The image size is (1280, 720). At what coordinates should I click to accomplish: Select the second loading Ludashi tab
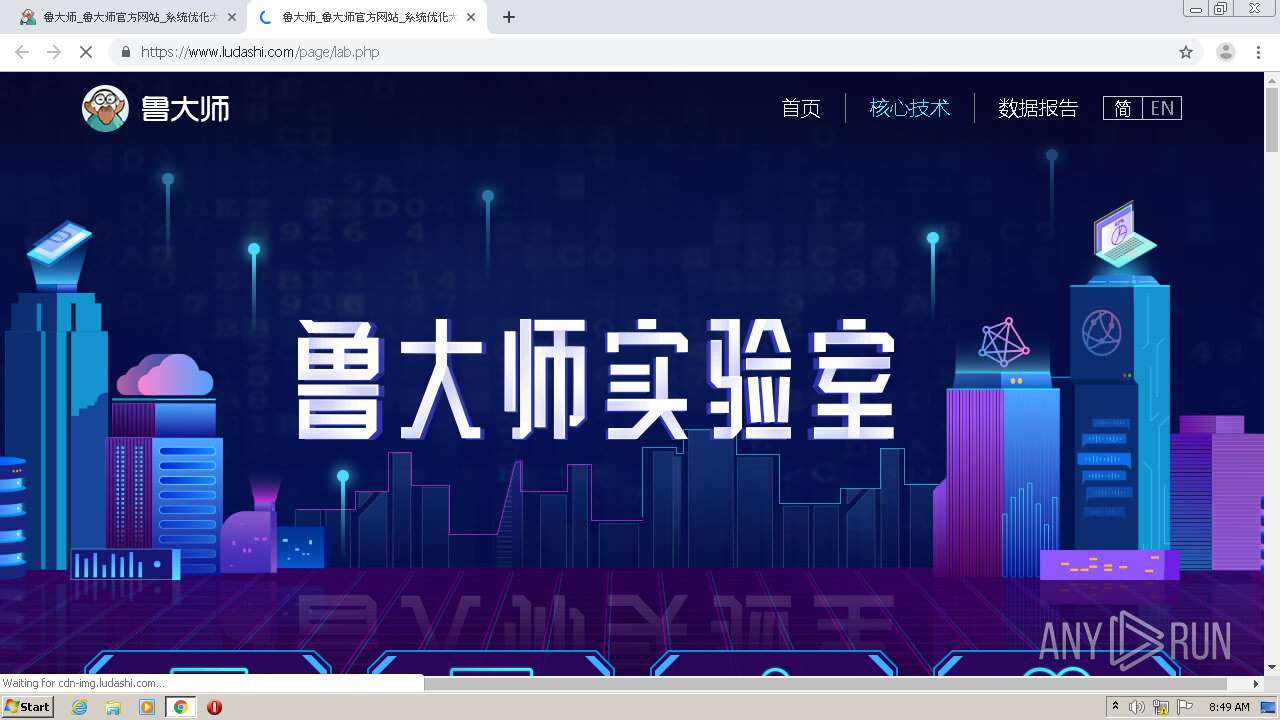click(x=365, y=17)
